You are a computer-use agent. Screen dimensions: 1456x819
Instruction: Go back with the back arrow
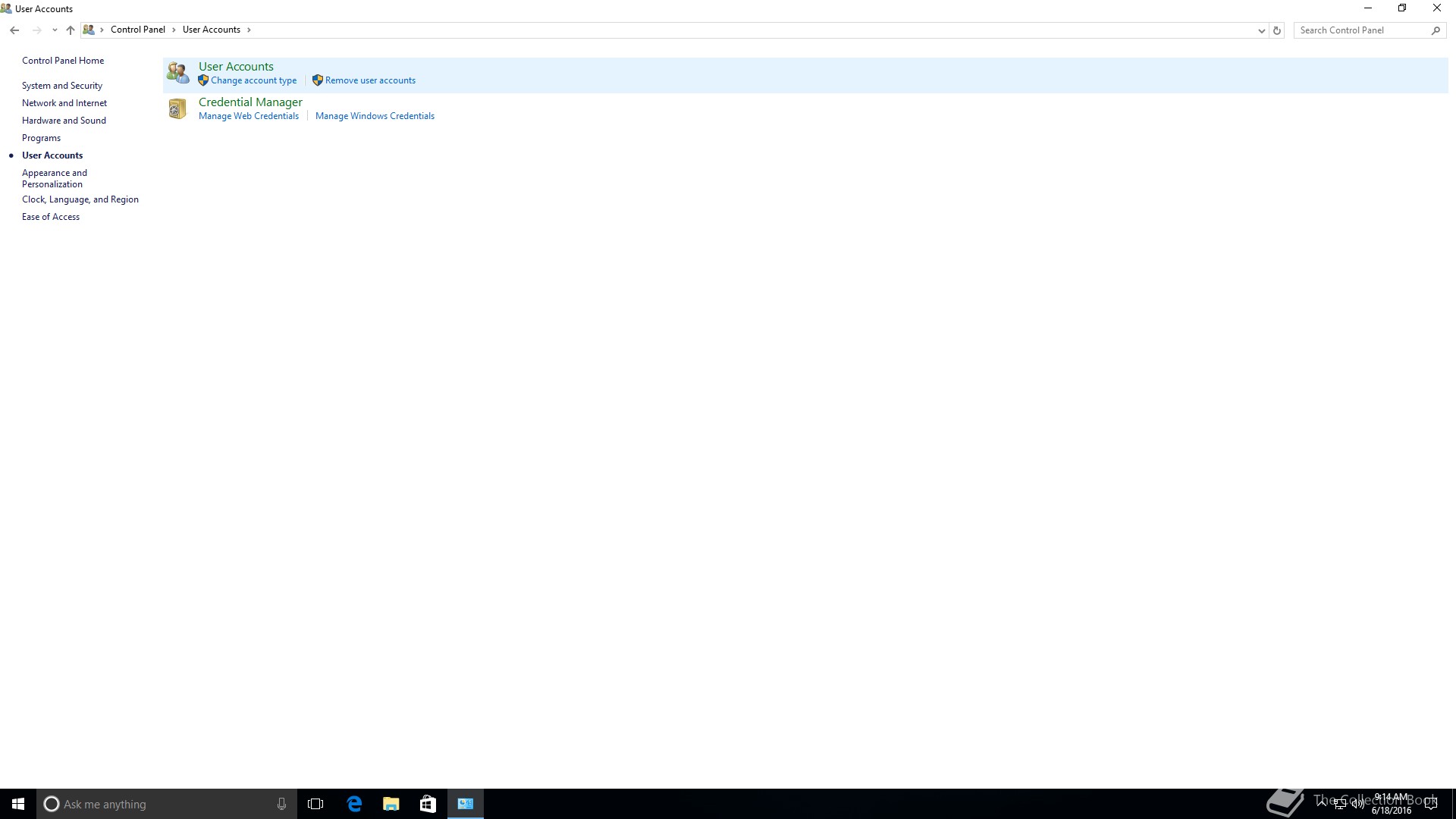tap(14, 30)
